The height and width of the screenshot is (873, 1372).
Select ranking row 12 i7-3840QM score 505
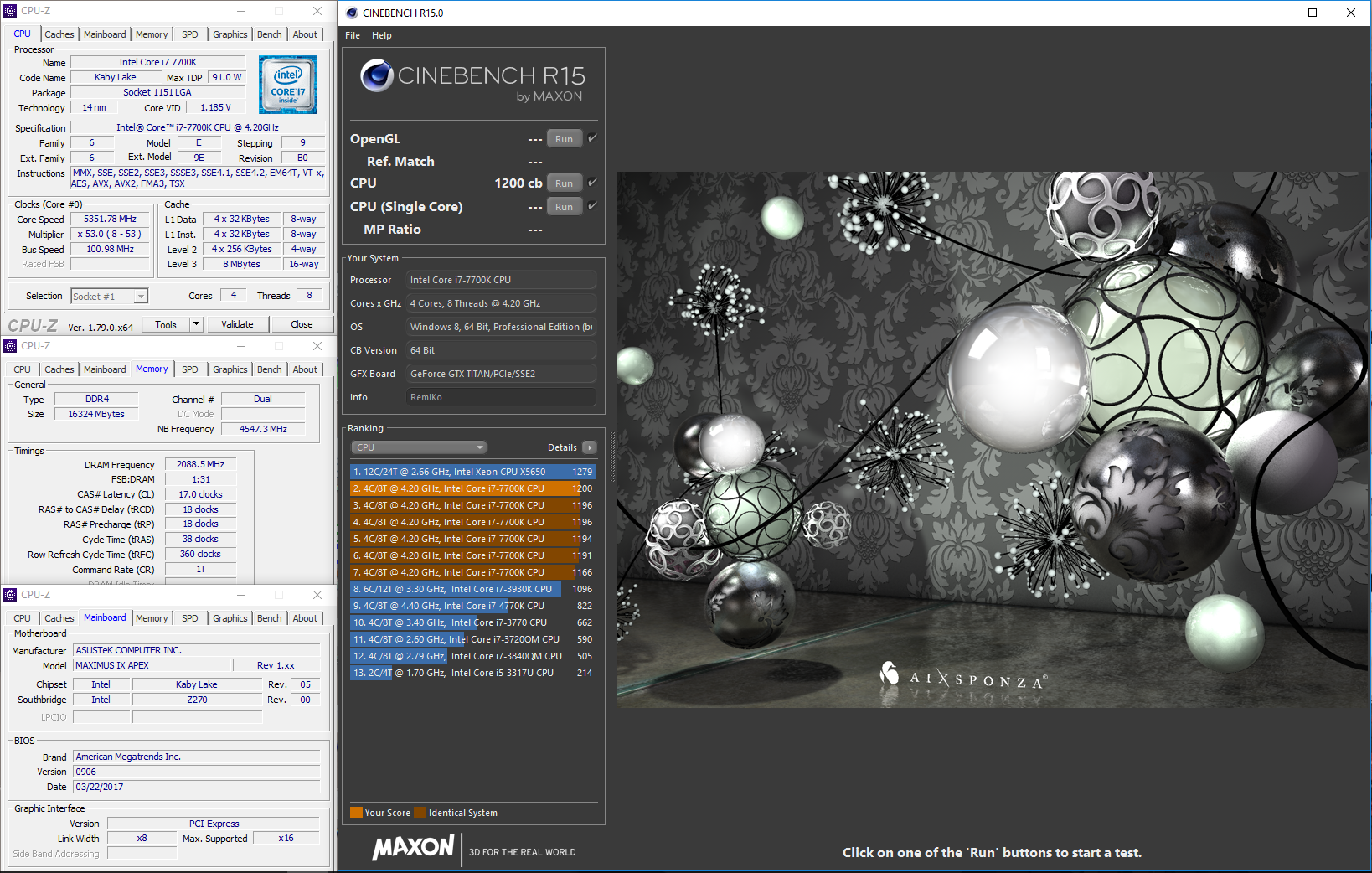pyautogui.click(x=472, y=656)
